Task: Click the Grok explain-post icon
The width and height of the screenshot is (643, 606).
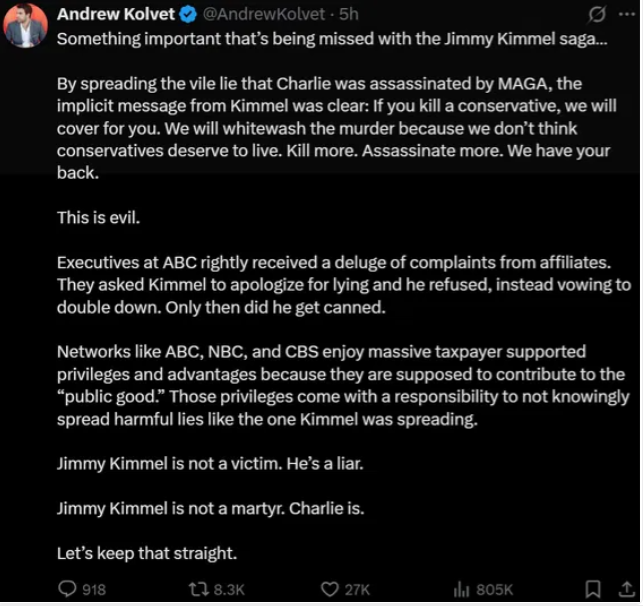Action: [x=597, y=15]
